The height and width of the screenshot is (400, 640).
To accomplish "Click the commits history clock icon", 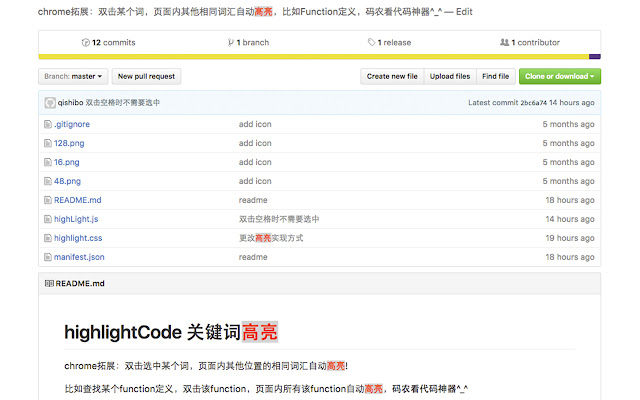I will [x=85, y=42].
